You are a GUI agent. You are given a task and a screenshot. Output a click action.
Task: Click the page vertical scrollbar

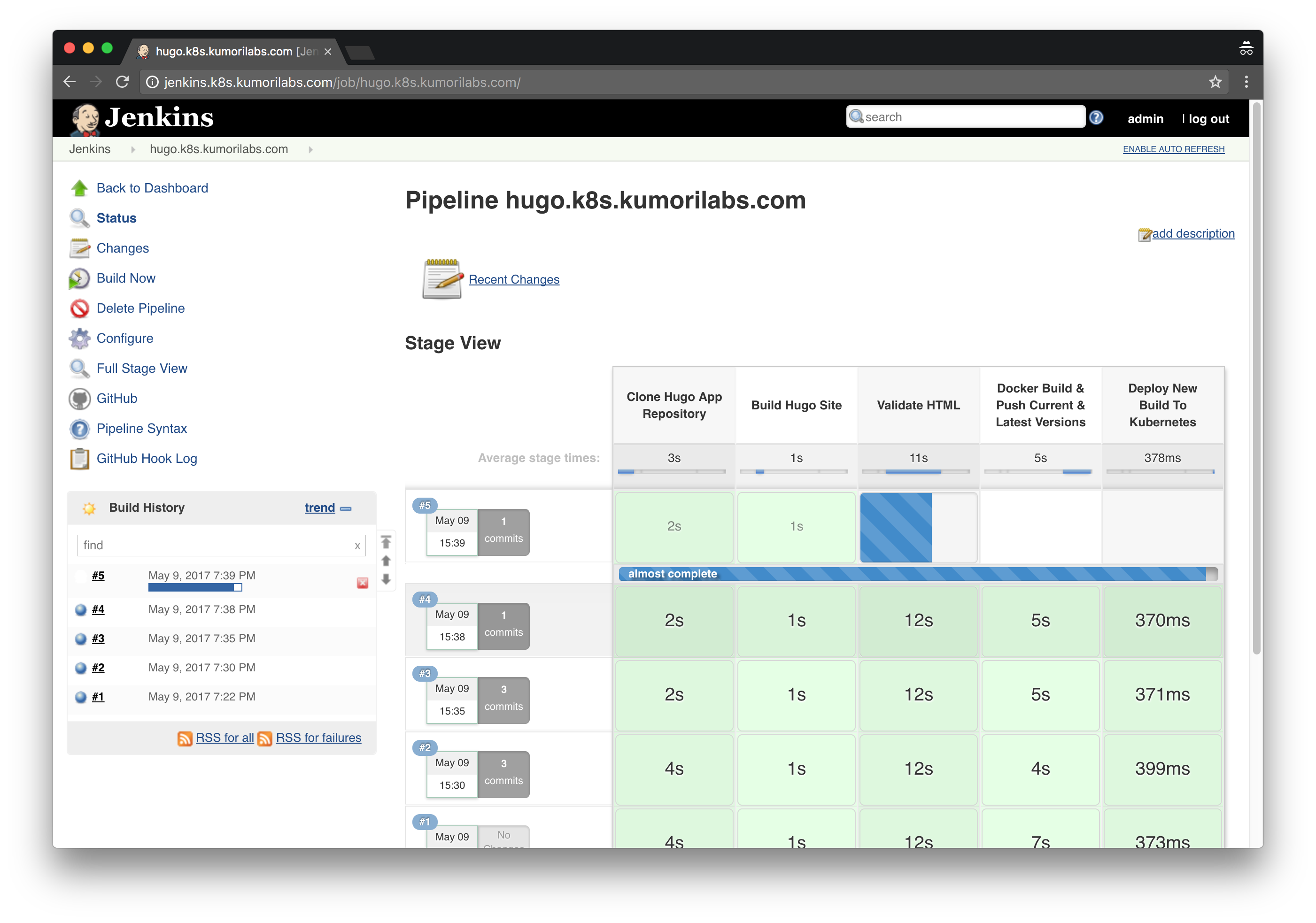1256,378
